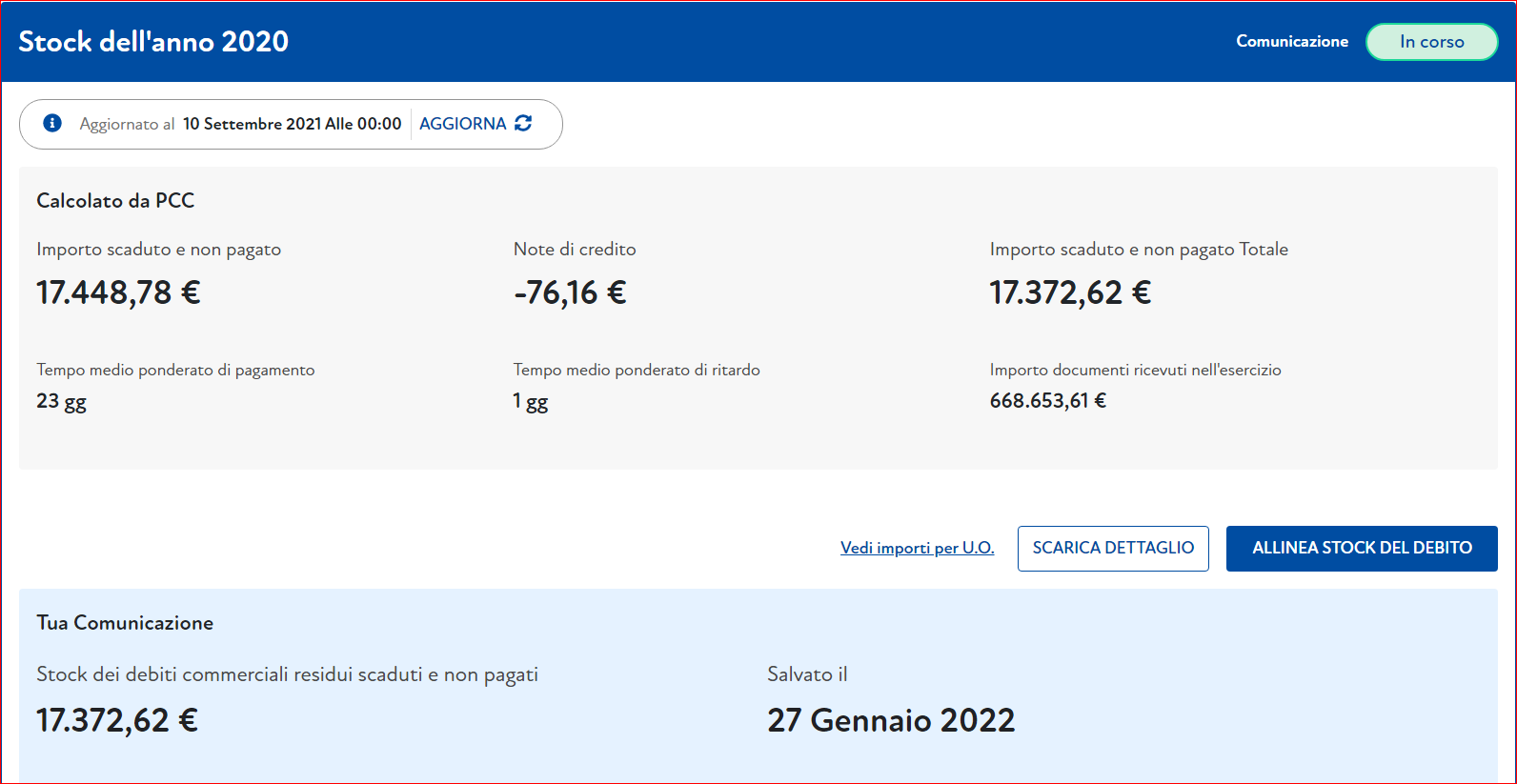Select the 1 gg average delay value

pos(530,401)
